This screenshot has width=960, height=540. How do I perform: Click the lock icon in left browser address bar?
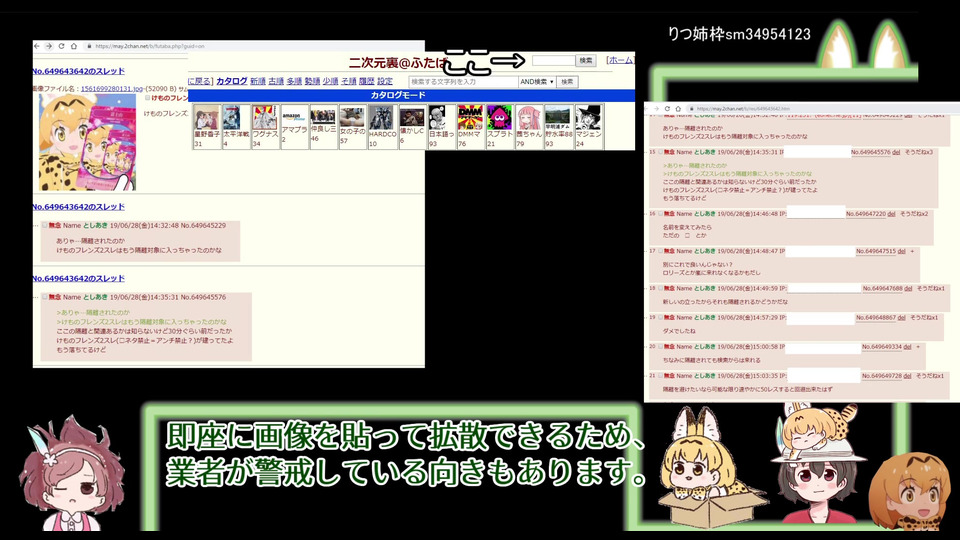[89, 46]
